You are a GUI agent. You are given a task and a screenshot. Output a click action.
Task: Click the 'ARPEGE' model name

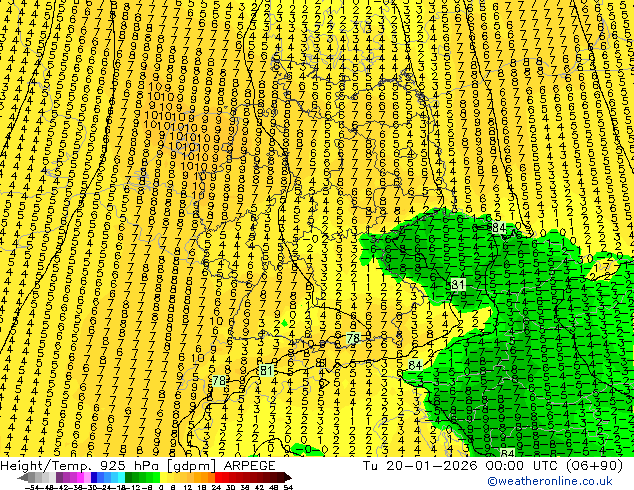pos(249,465)
